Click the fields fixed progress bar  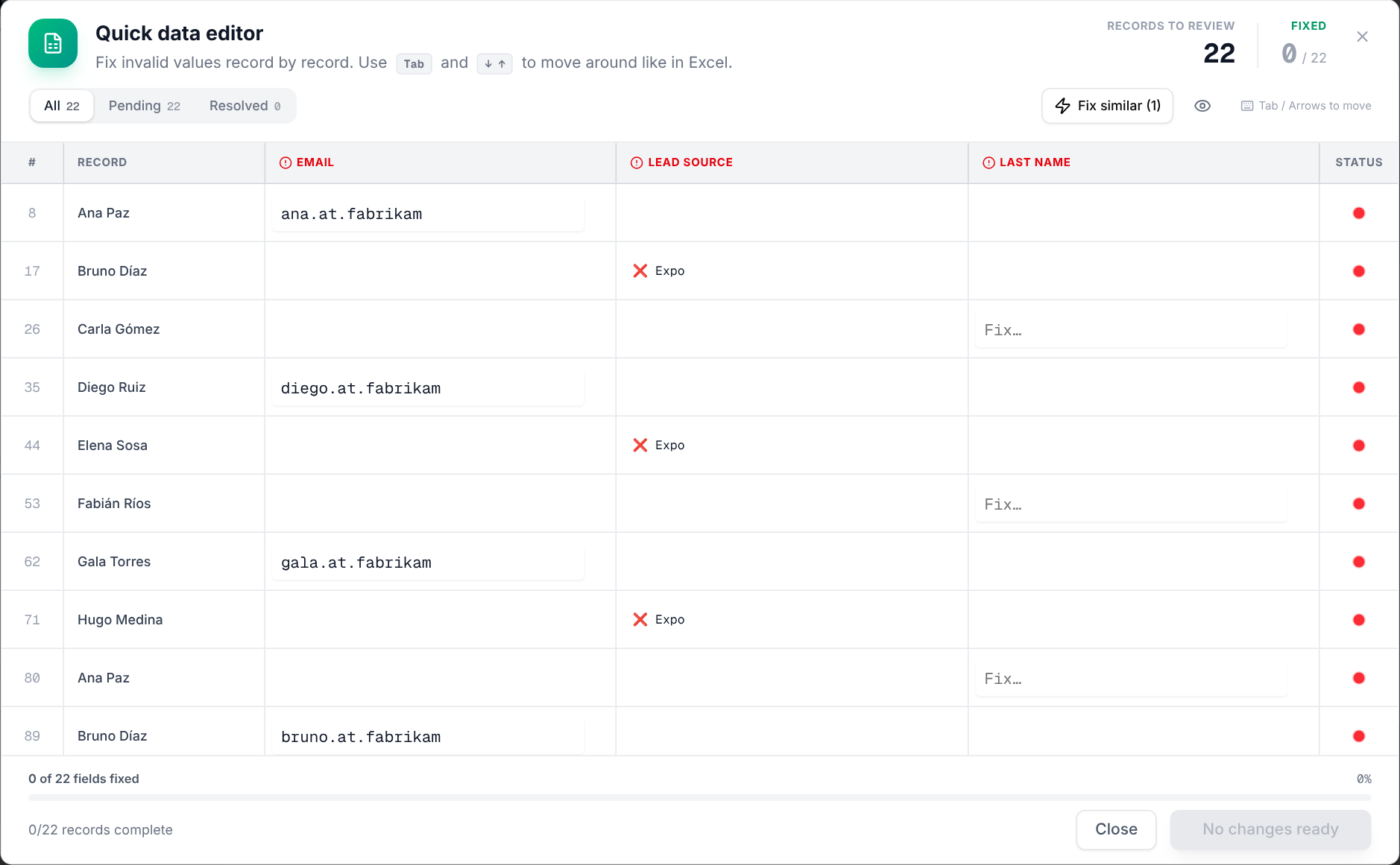pos(699,798)
